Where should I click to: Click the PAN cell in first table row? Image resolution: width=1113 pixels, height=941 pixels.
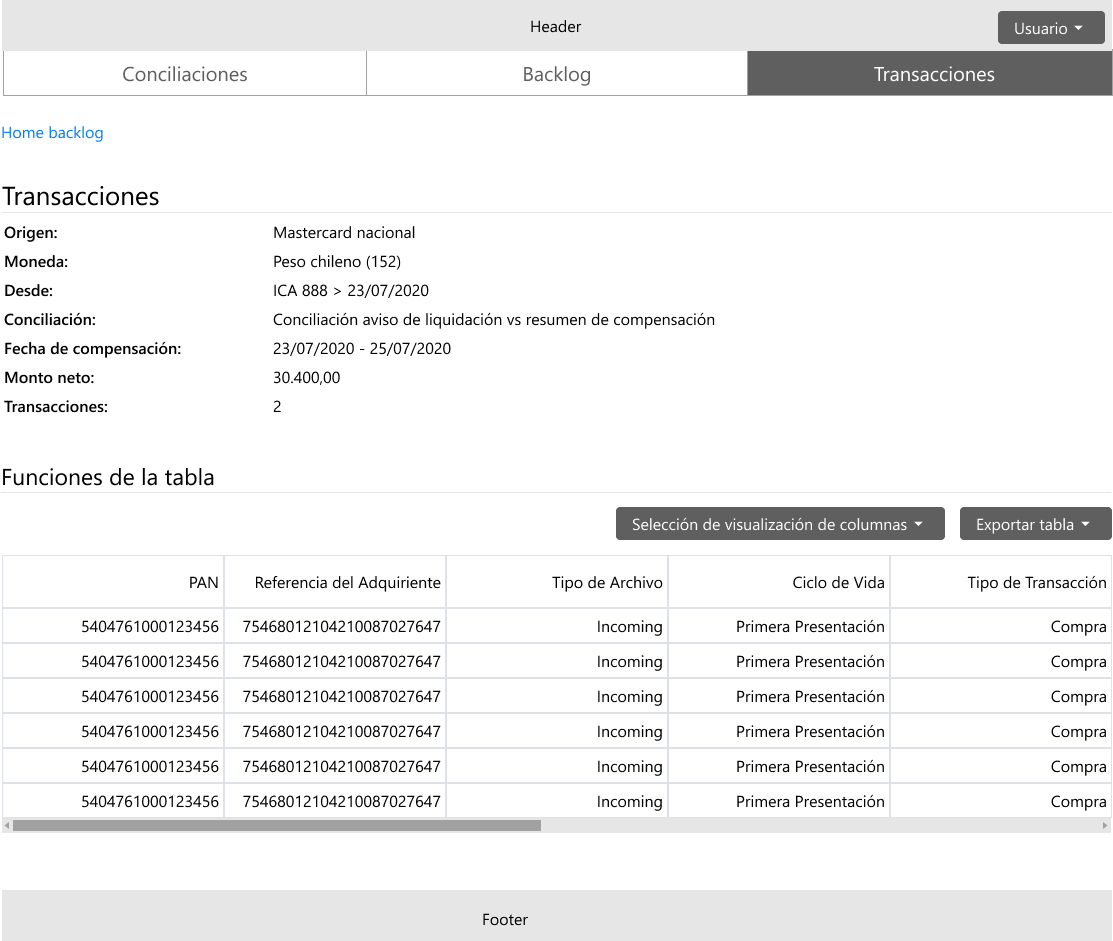tap(150, 627)
